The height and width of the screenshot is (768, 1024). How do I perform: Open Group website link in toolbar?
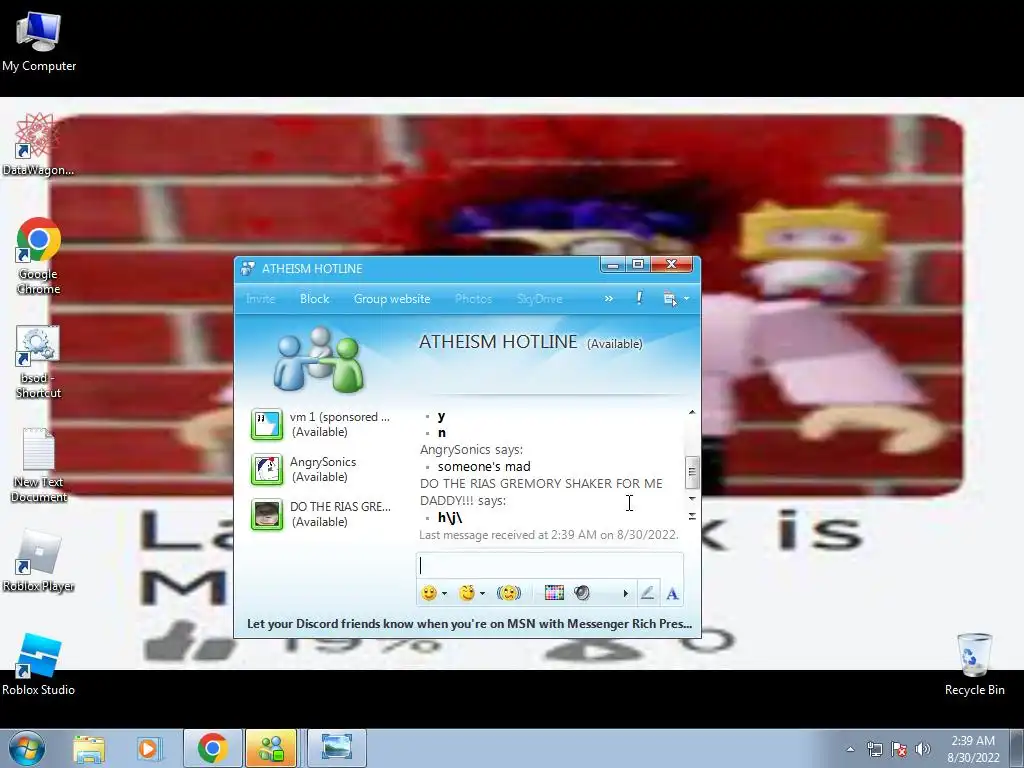point(392,299)
